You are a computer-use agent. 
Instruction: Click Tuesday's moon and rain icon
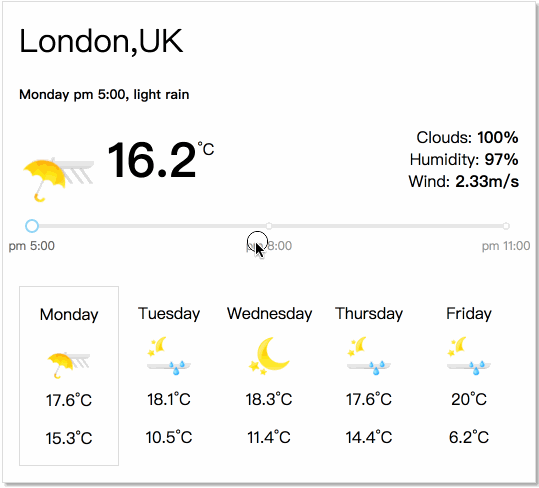[169, 356]
